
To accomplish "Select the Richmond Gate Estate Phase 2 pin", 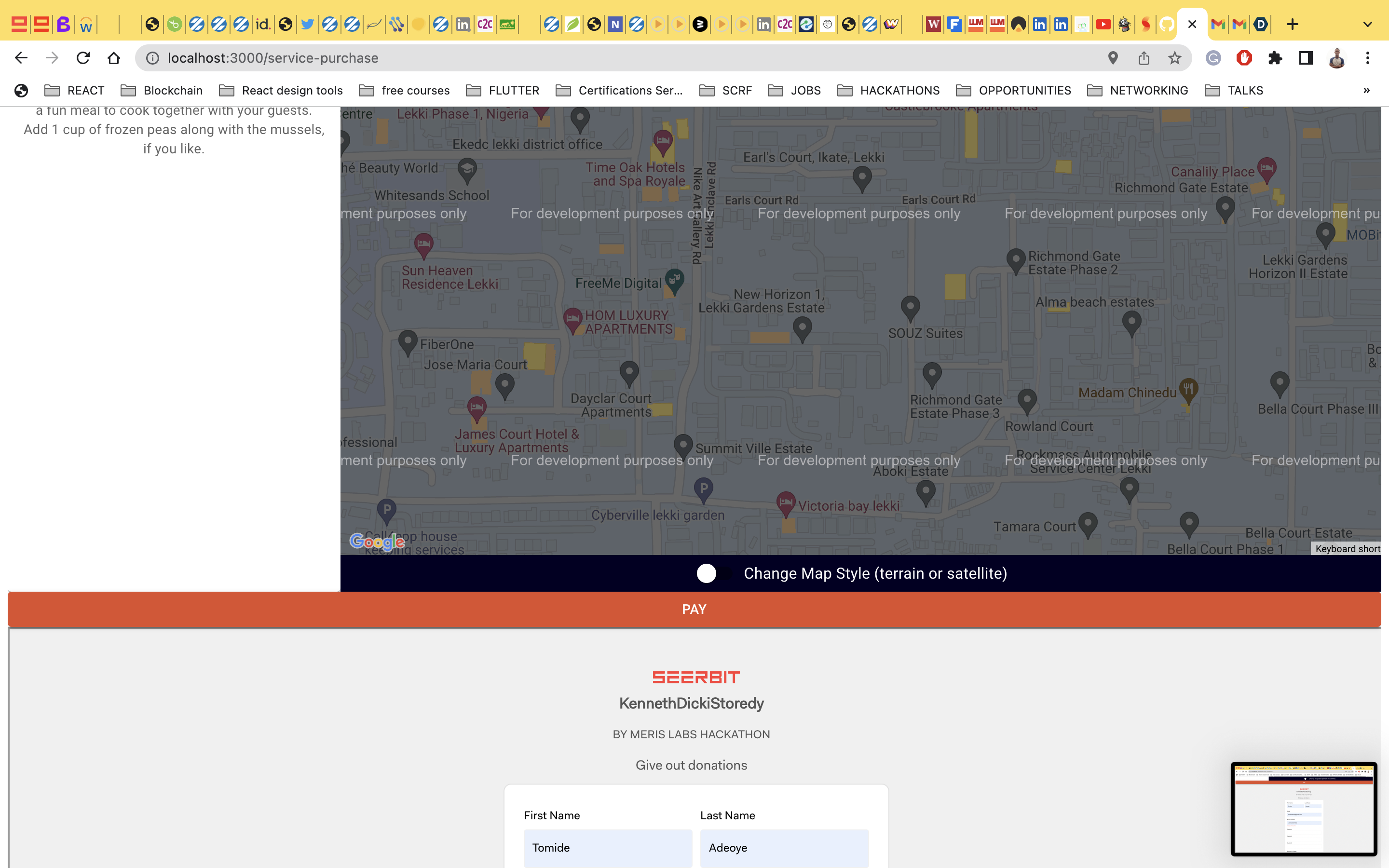I will 1016,261.
